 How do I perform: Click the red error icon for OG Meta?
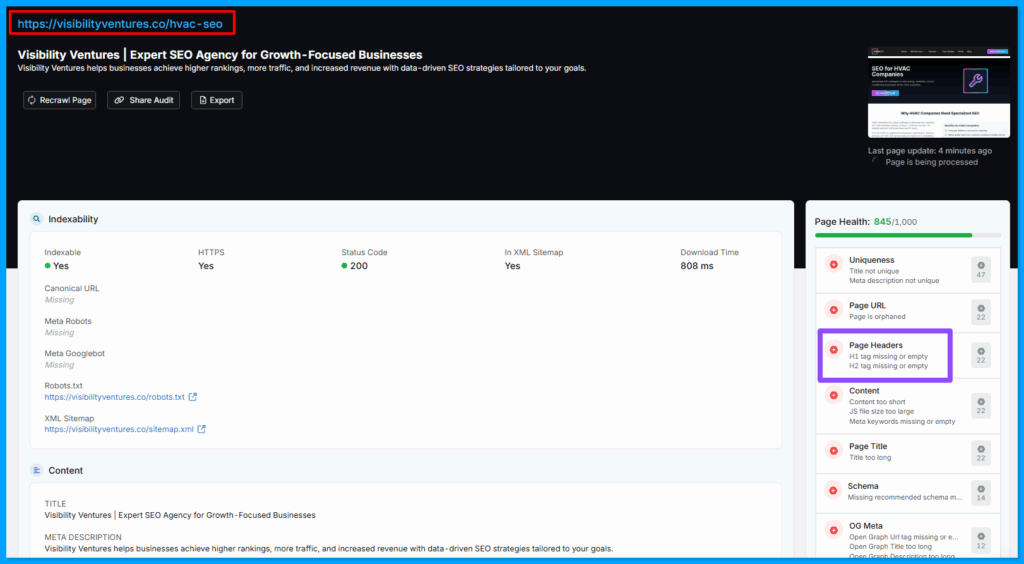tap(833, 530)
